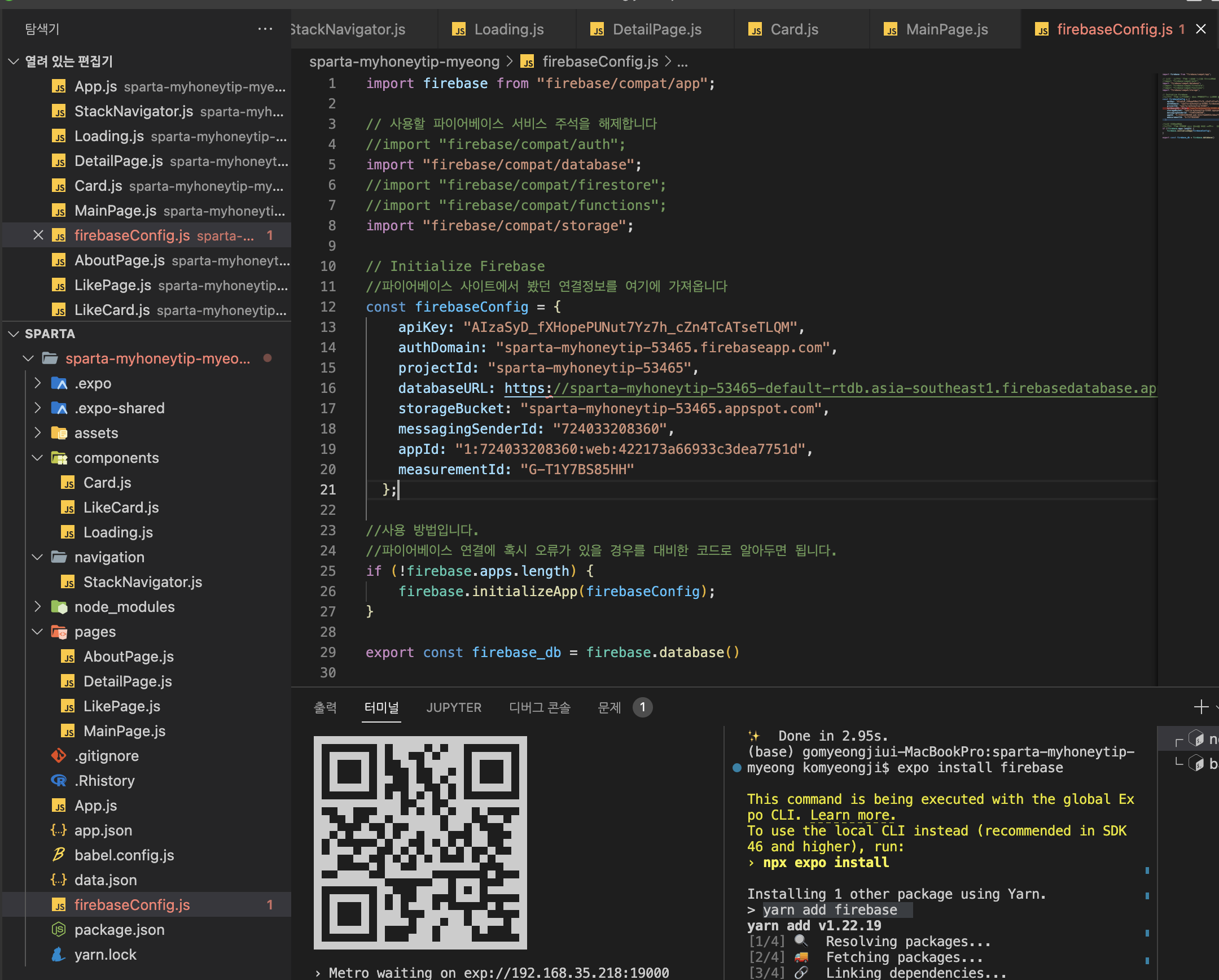Image resolution: width=1219 pixels, height=980 pixels.
Task: Click the components folder icon
Action: click(x=59, y=458)
